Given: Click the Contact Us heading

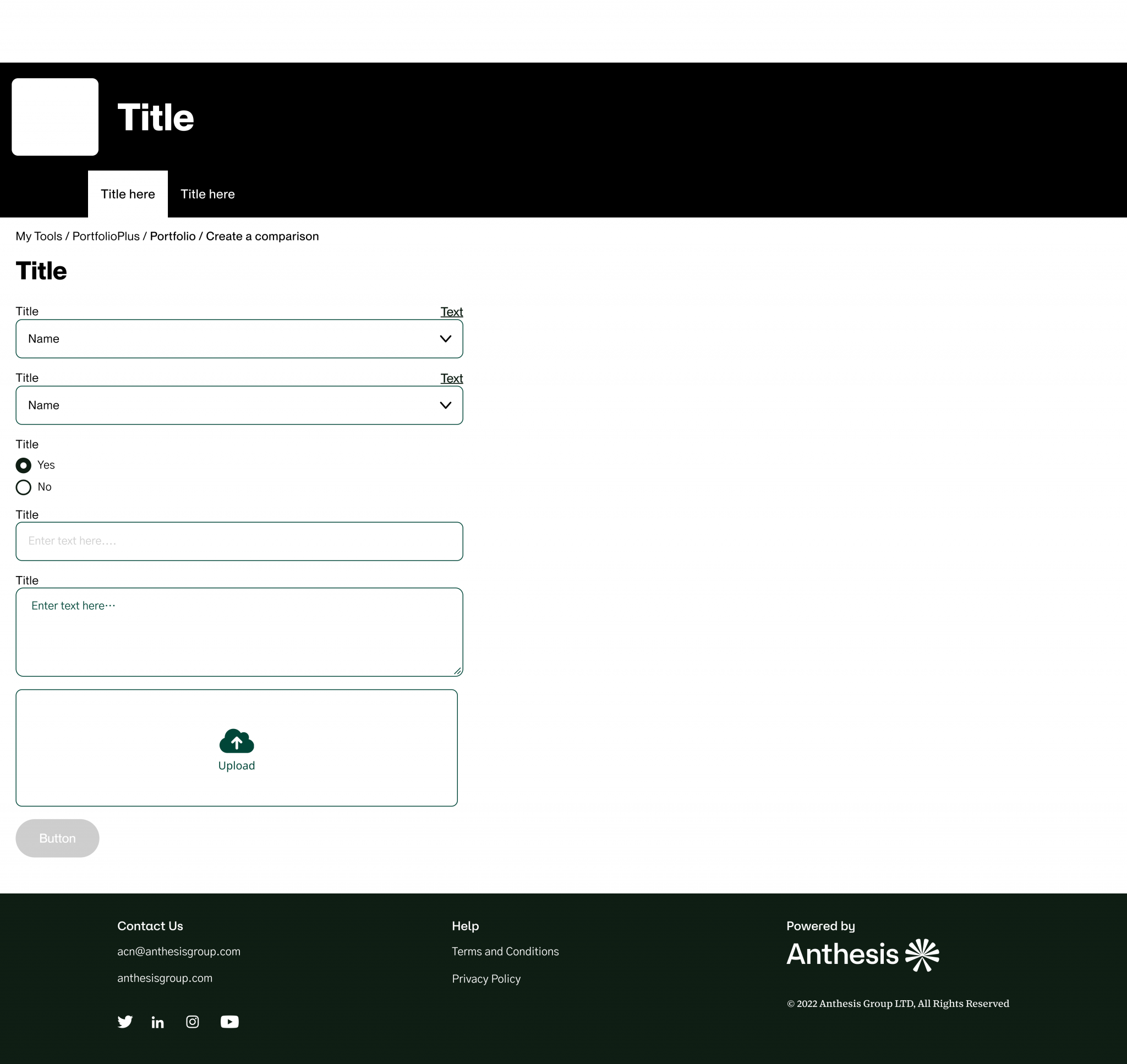Looking at the screenshot, I should (150, 926).
